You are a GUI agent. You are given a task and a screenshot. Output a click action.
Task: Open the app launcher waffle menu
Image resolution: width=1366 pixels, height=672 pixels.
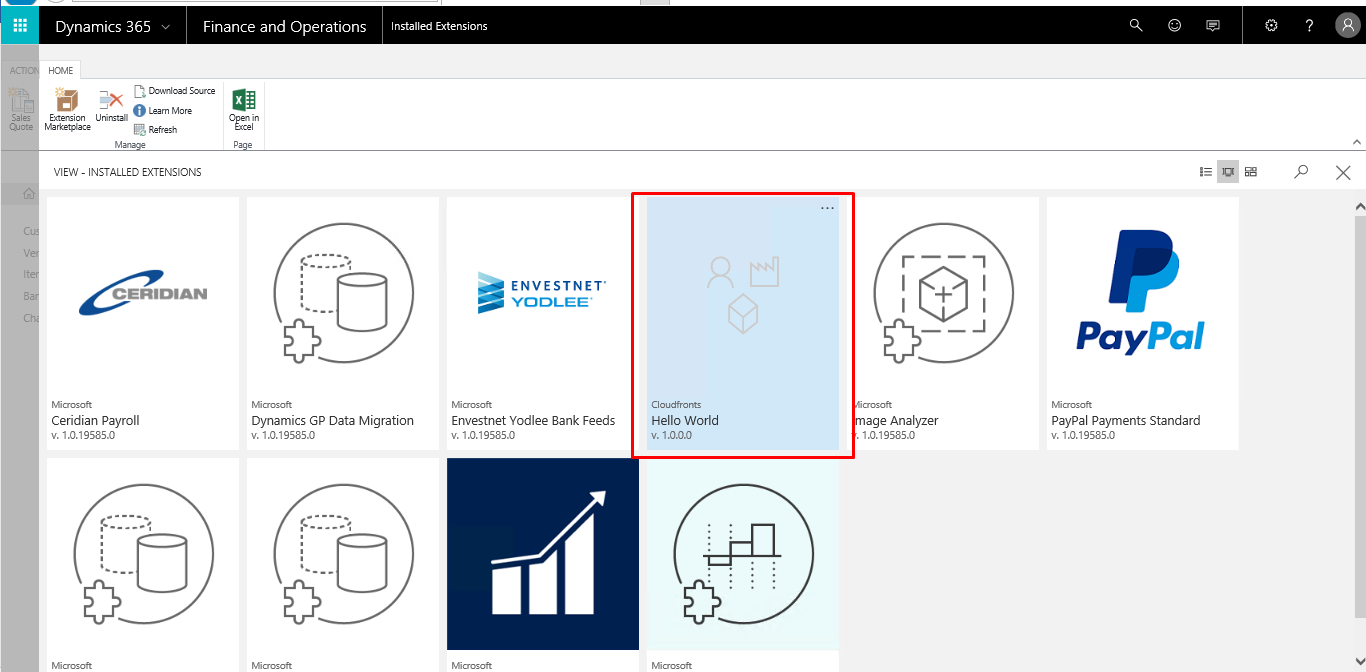20,26
